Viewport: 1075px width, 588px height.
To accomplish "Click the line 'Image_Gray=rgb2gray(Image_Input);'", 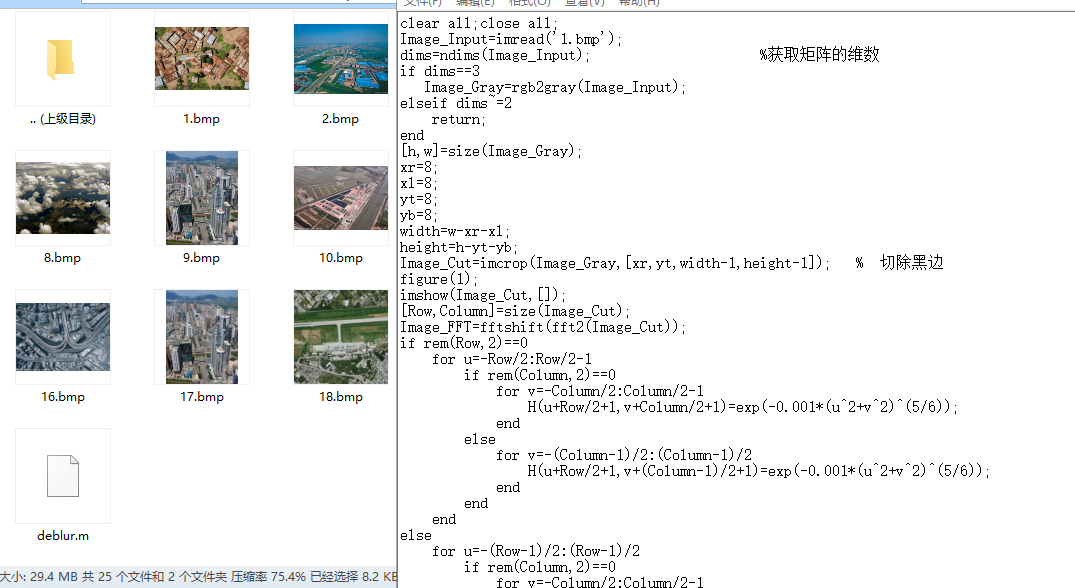I will (x=555, y=87).
